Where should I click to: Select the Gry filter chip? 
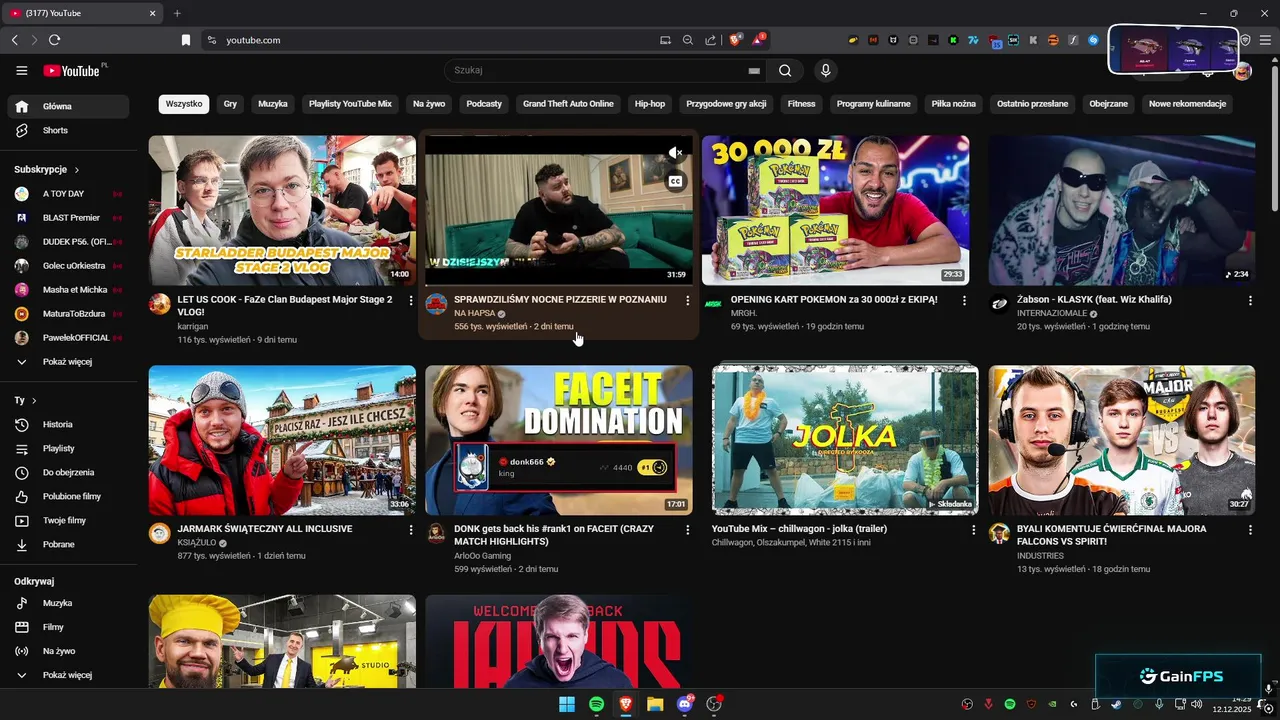click(230, 104)
